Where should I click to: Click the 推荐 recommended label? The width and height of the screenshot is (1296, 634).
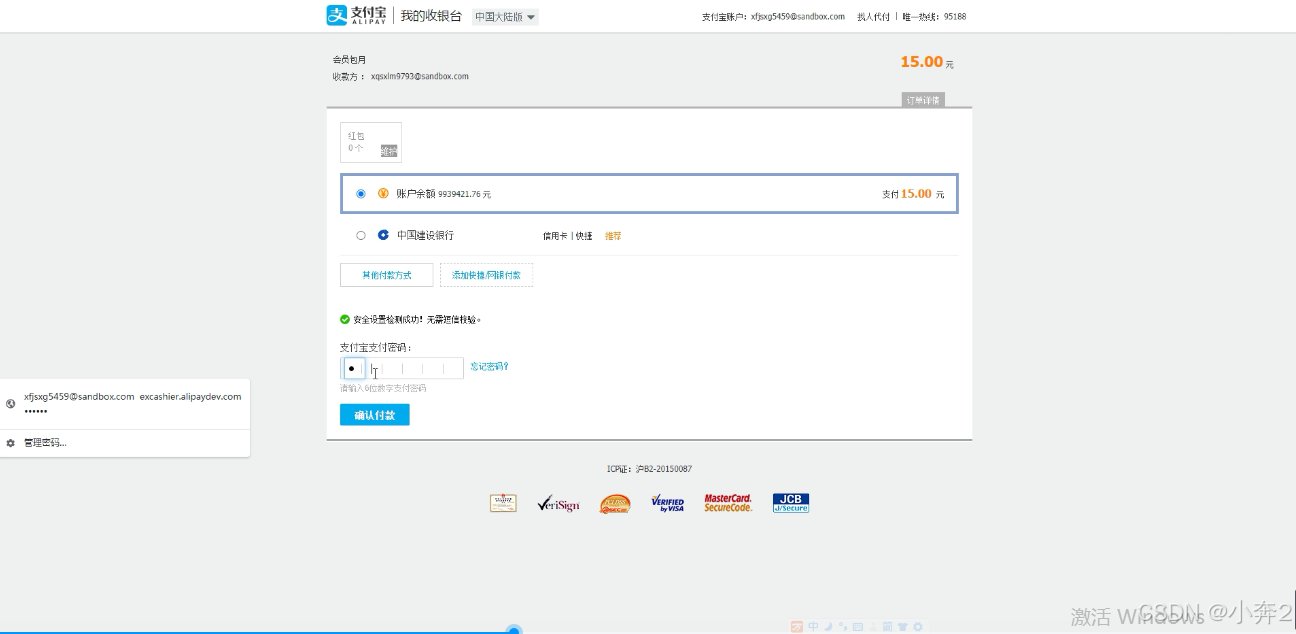pos(613,236)
